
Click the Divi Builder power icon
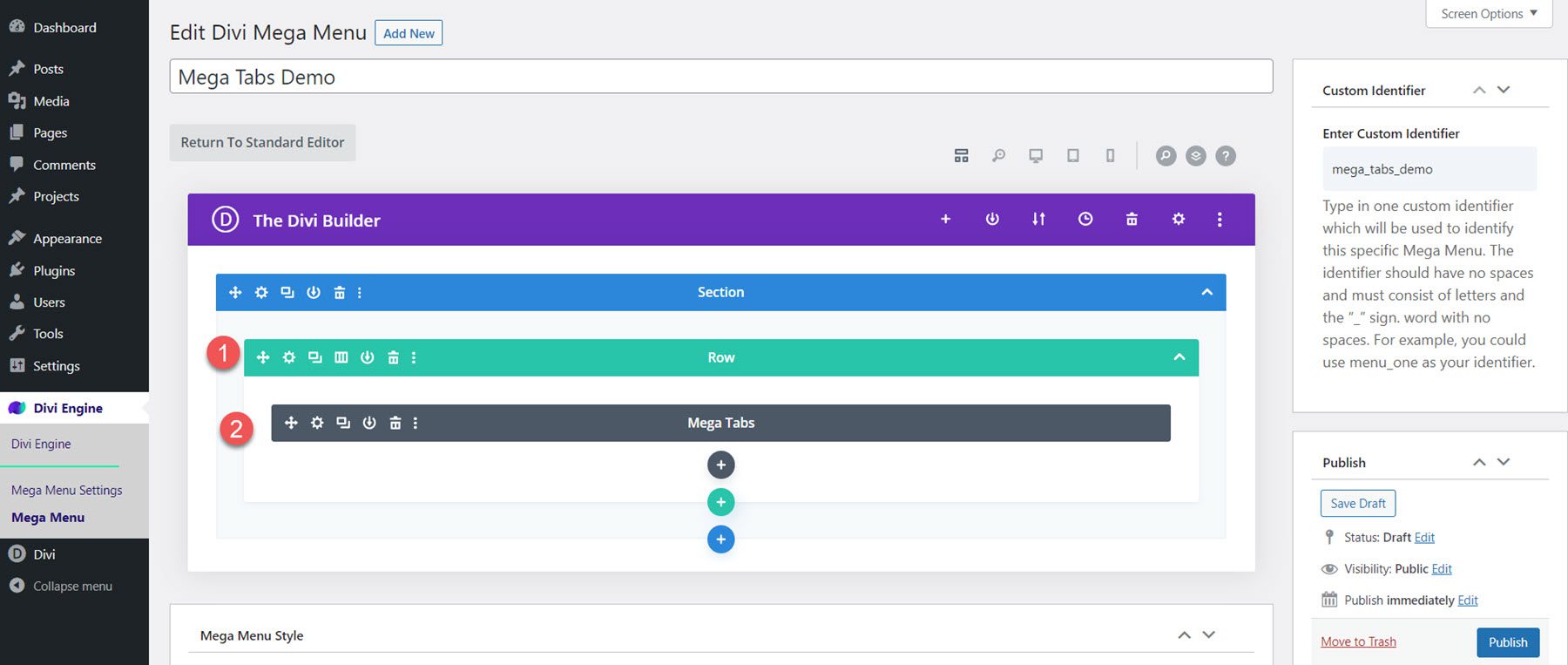coord(992,220)
